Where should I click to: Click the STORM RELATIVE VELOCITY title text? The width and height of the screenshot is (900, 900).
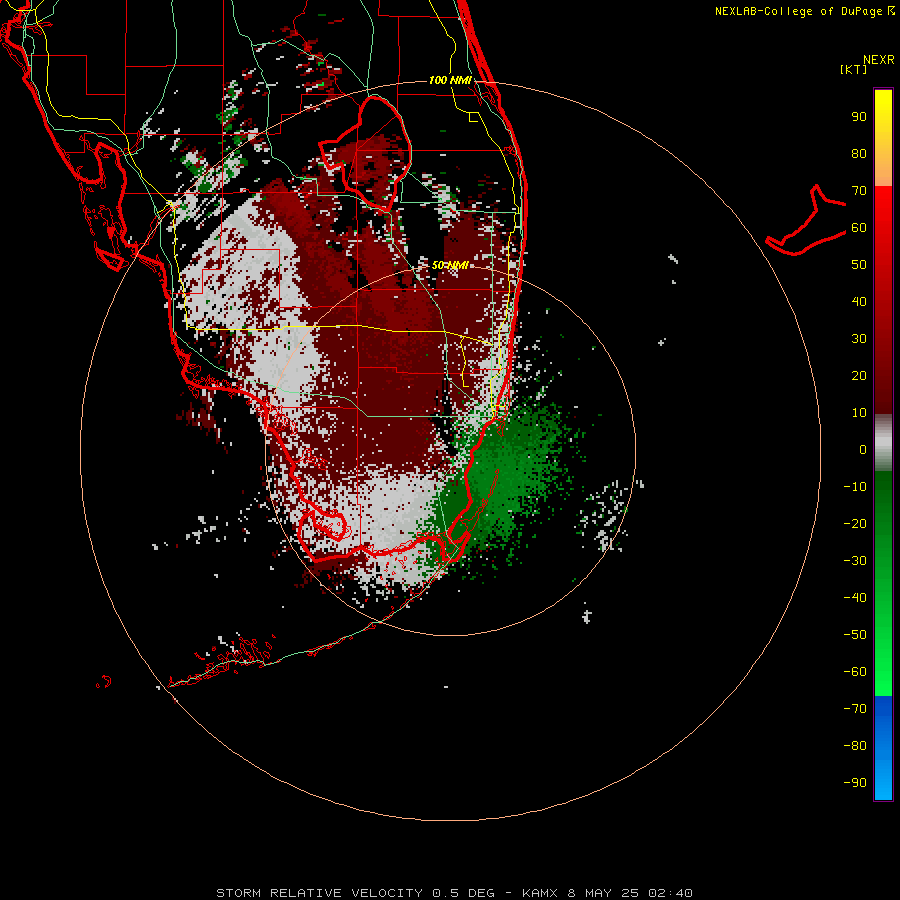point(319,893)
